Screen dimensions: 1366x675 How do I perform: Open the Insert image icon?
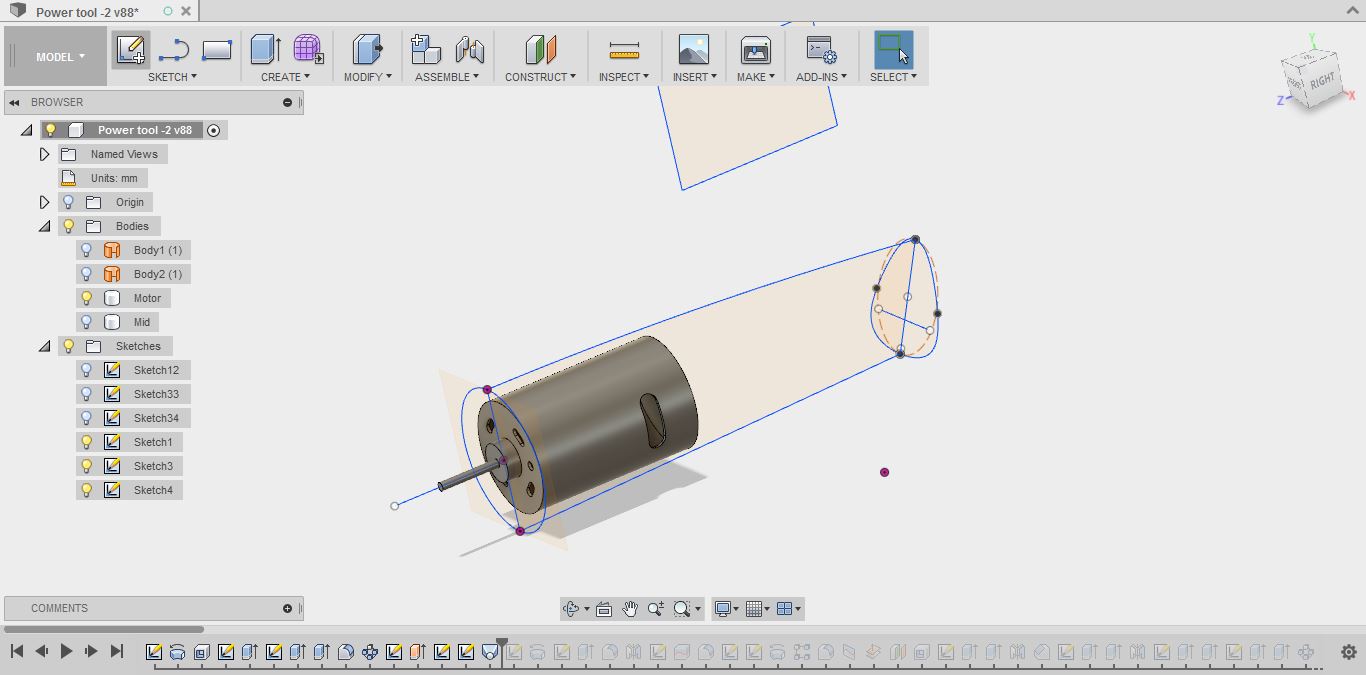click(693, 50)
